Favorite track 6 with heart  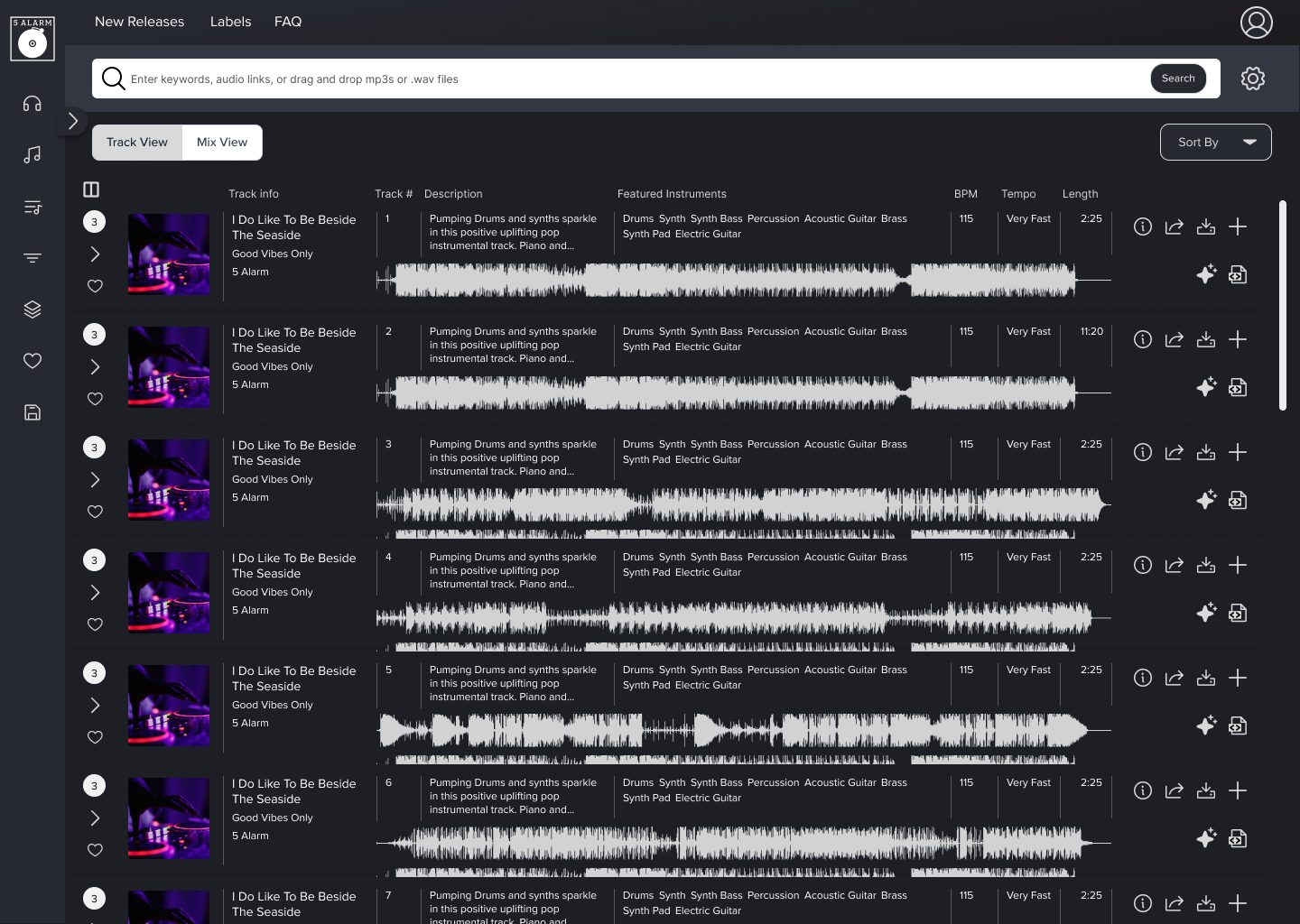click(x=95, y=850)
